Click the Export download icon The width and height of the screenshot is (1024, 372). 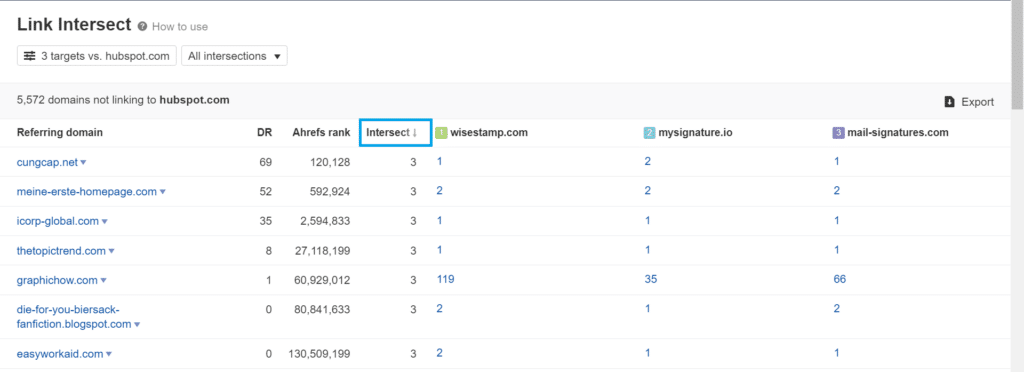950,102
